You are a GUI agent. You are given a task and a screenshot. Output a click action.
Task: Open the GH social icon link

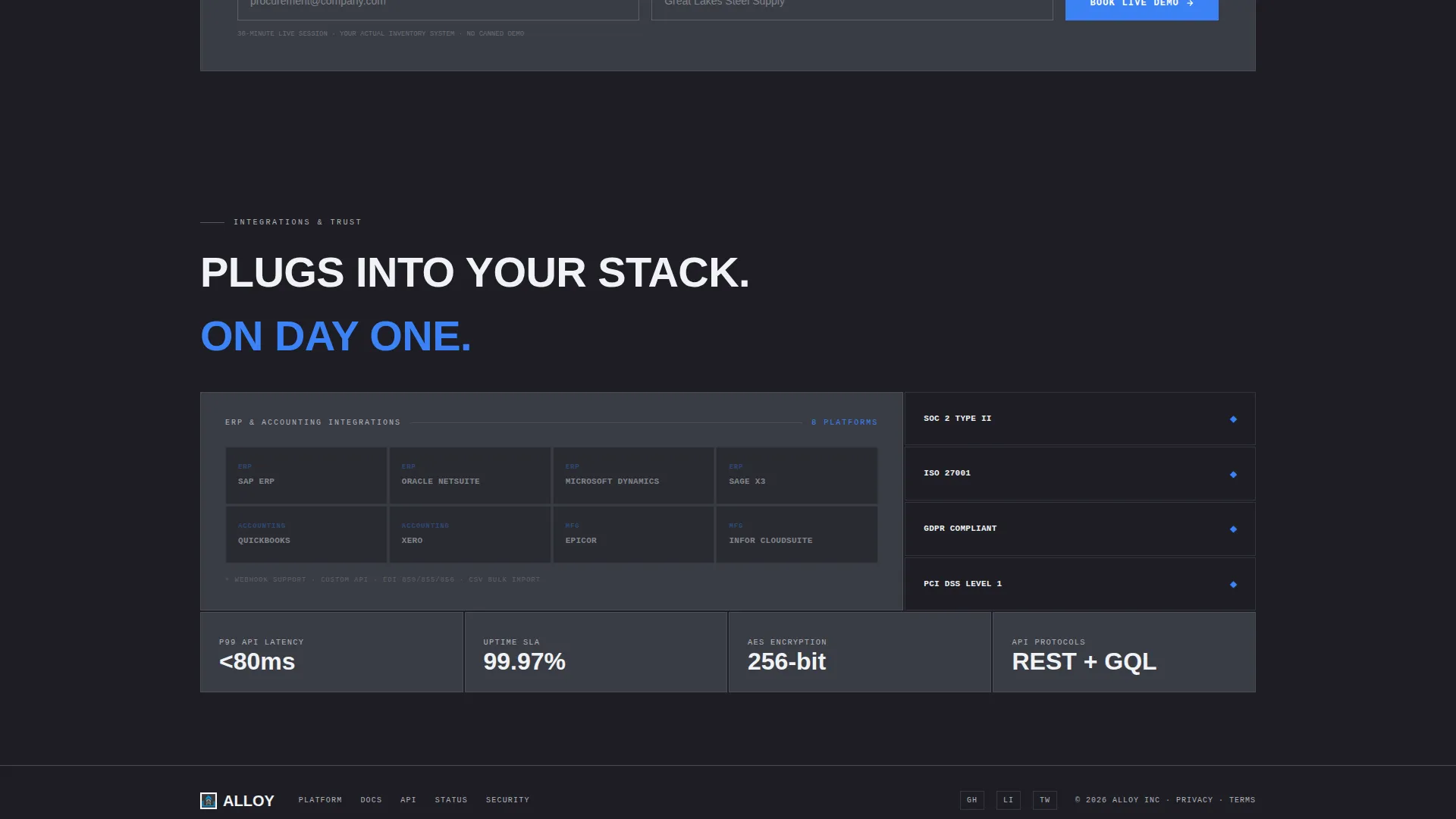click(x=972, y=800)
